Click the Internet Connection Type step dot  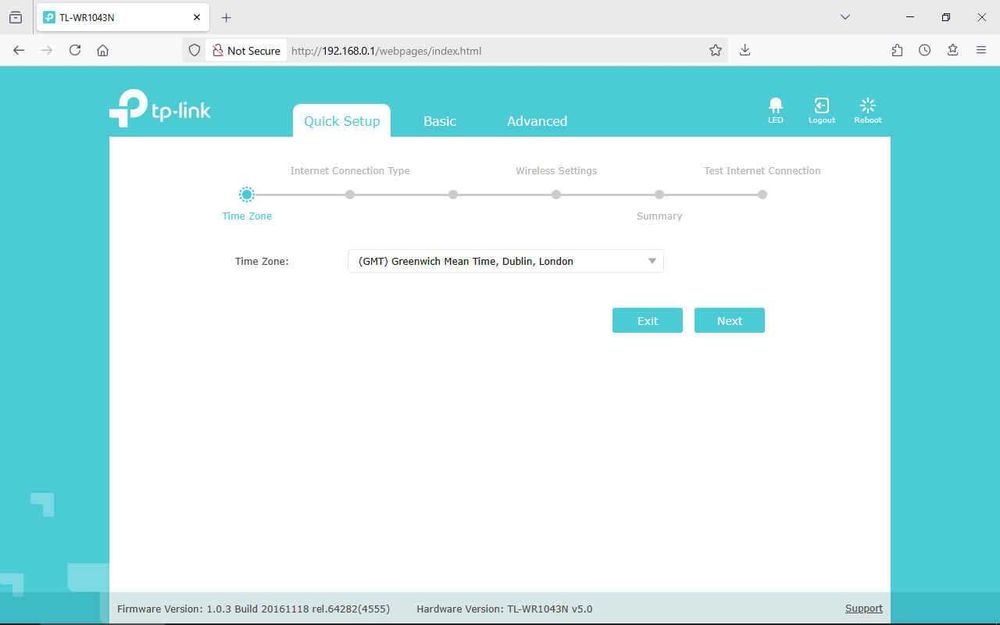point(349,195)
